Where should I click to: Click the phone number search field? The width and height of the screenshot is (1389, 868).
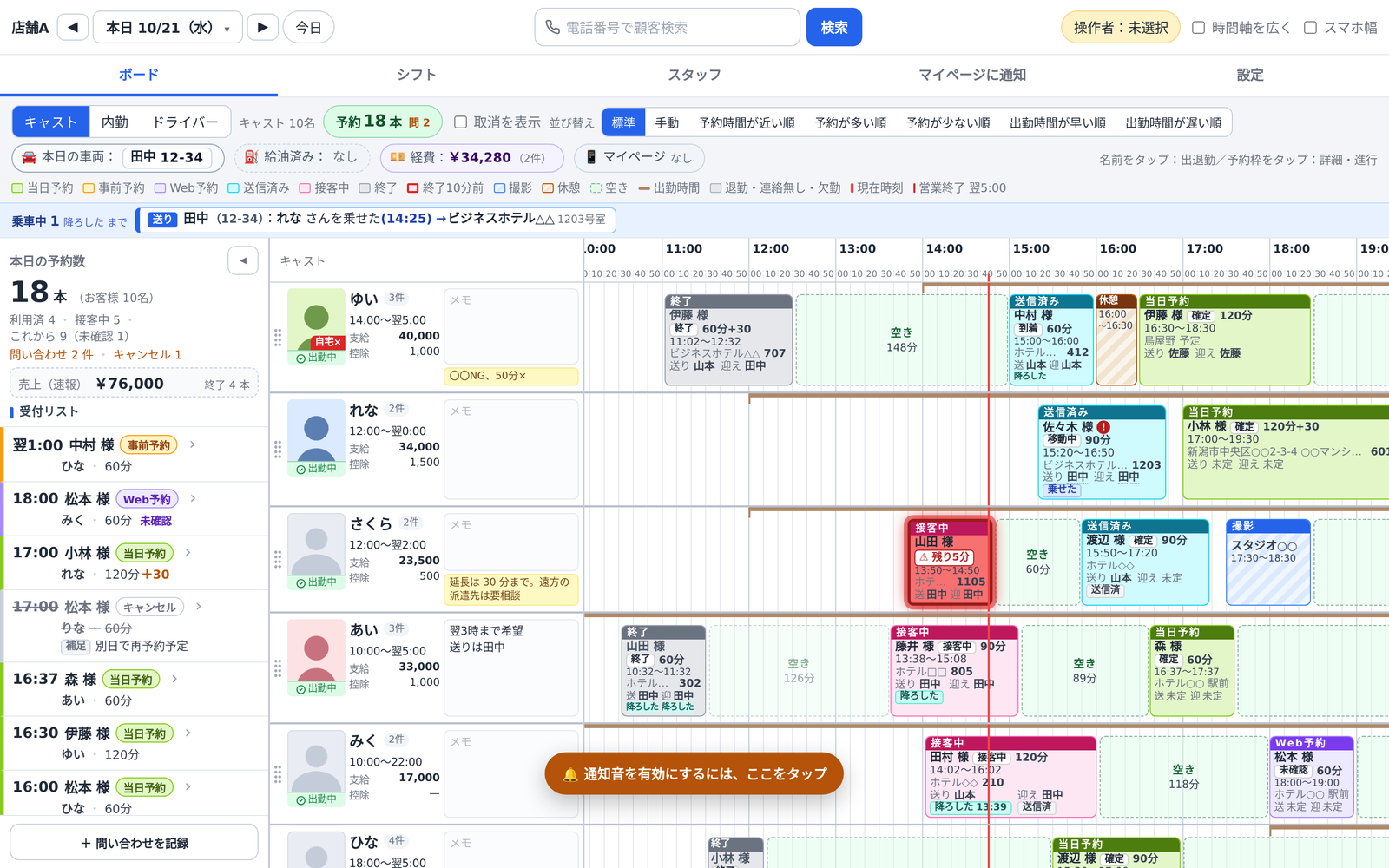(x=667, y=27)
